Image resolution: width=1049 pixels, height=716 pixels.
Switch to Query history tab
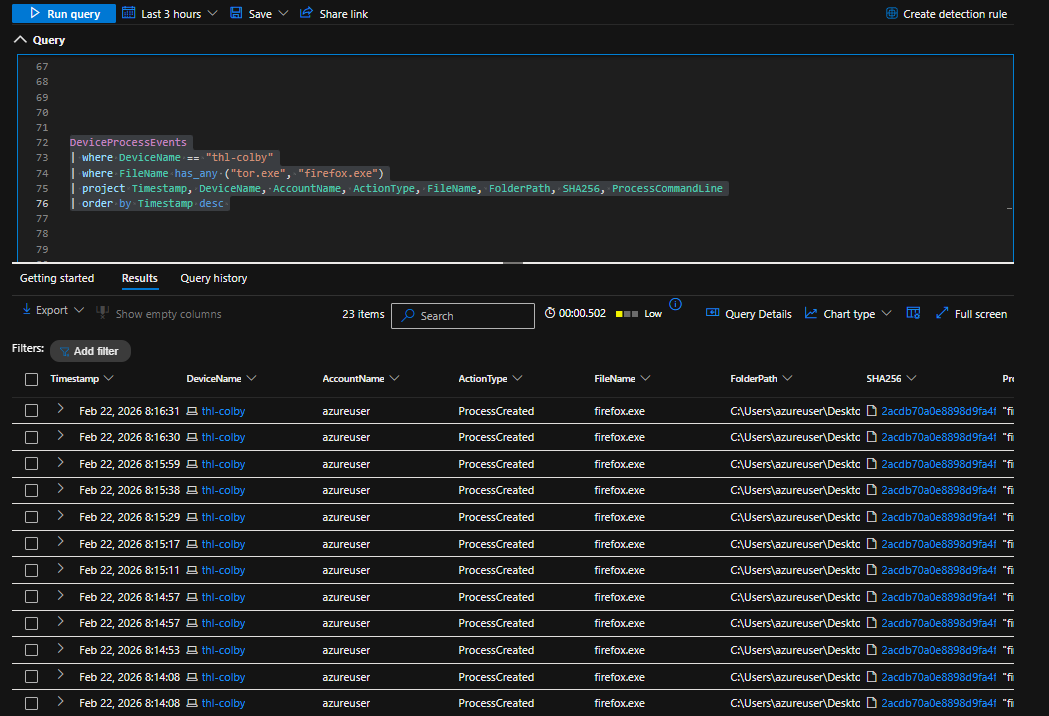tap(213, 278)
